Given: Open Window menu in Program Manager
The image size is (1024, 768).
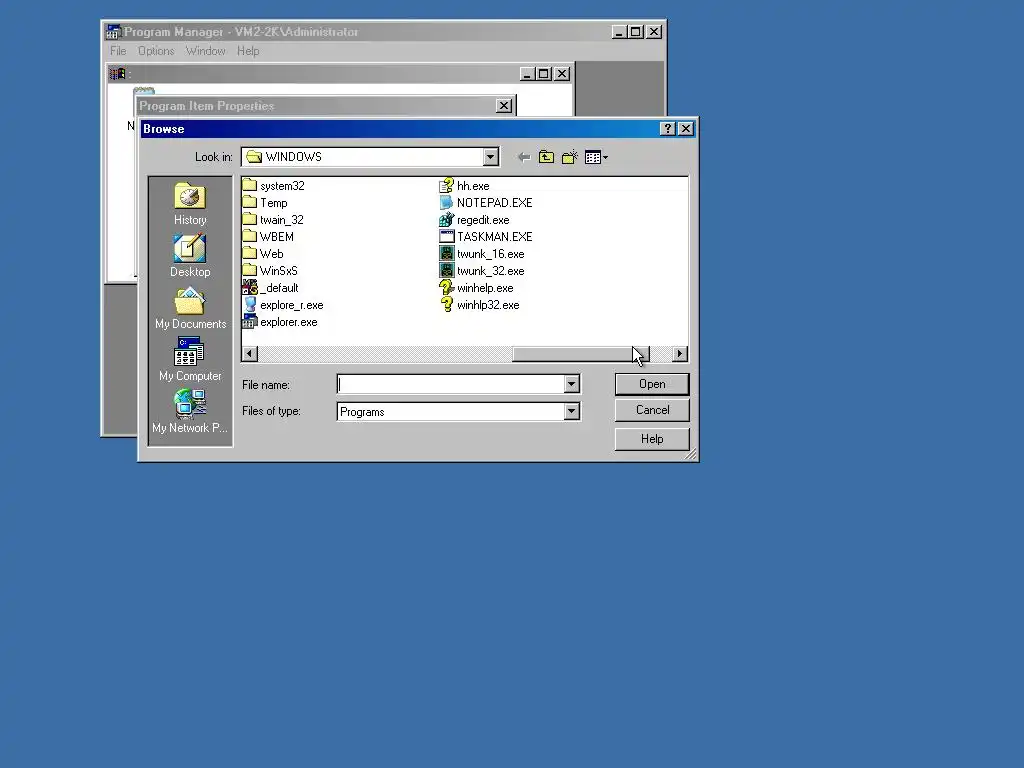Looking at the screenshot, I should coord(205,51).
